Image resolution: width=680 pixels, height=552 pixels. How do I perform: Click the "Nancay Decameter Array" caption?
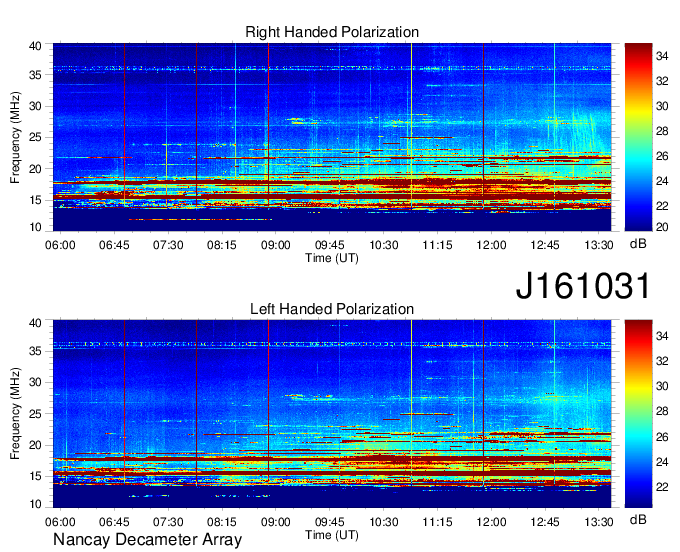pos(147,540)
